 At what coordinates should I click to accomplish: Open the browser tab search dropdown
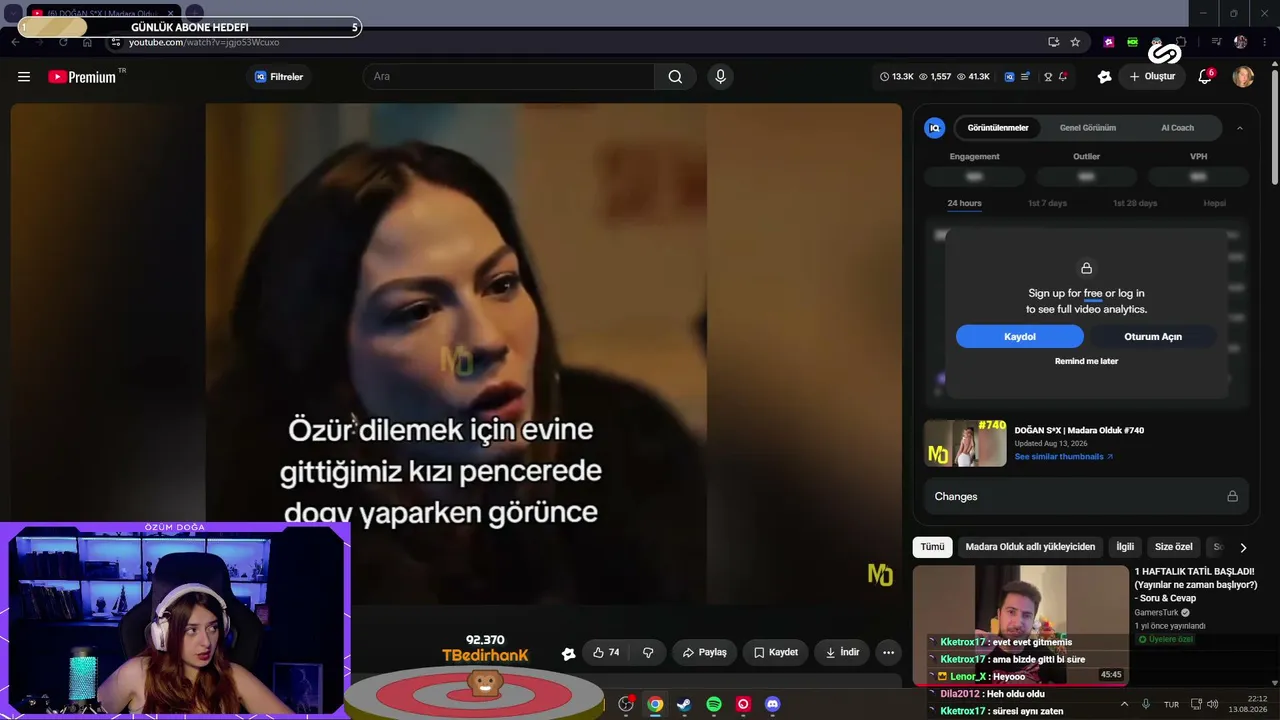[x=13, y=13]
